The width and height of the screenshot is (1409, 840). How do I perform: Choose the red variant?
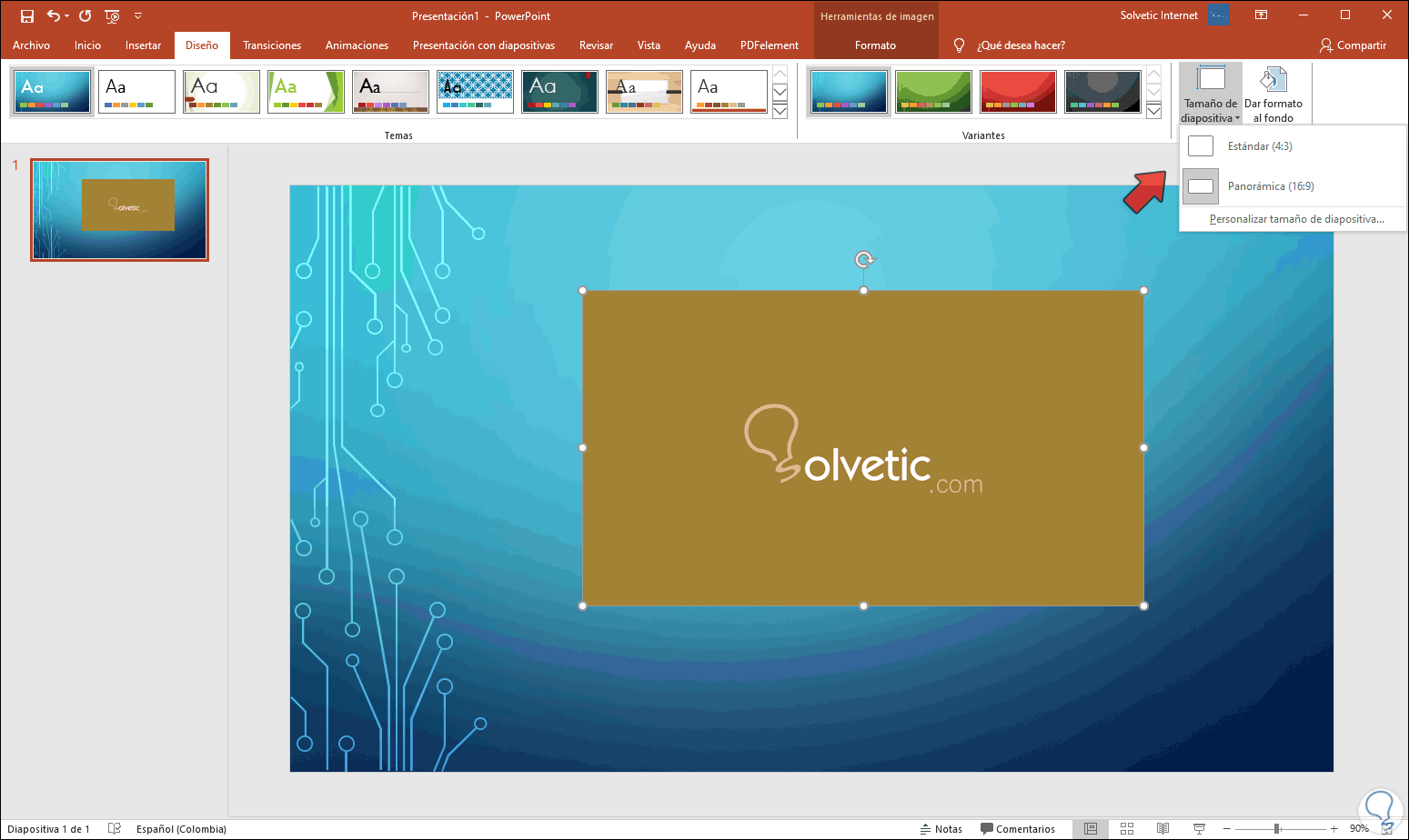1018,92
